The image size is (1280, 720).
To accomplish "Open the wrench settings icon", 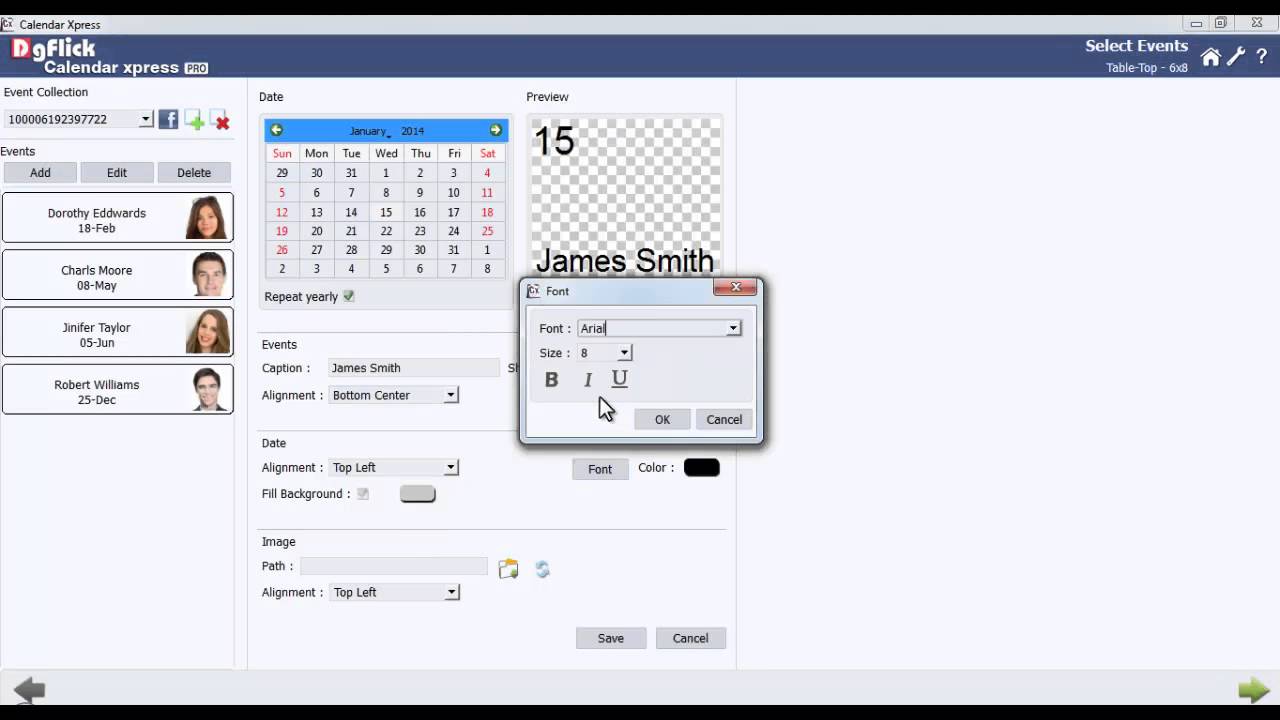I will [1236, 57].
